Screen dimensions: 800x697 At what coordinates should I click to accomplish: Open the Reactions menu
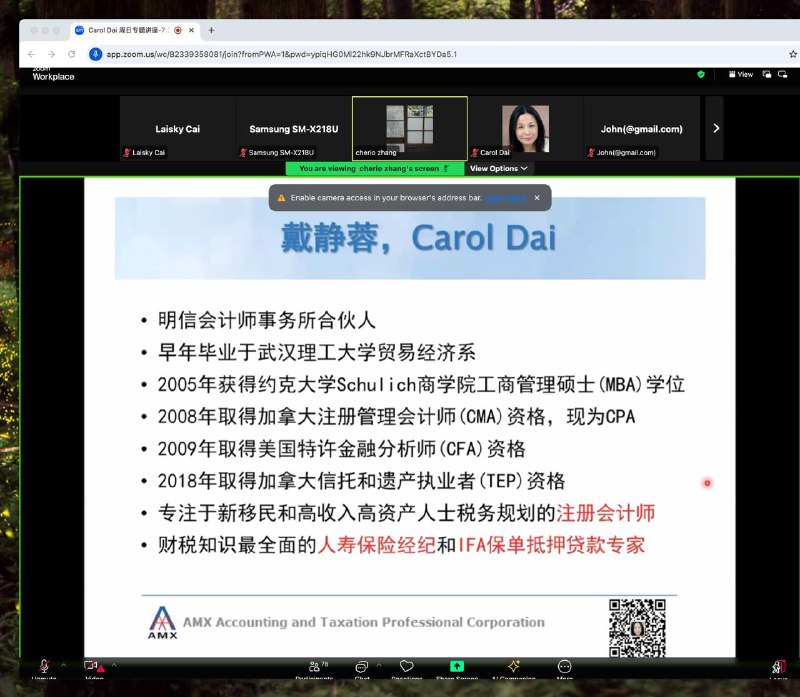click(406, 667)
